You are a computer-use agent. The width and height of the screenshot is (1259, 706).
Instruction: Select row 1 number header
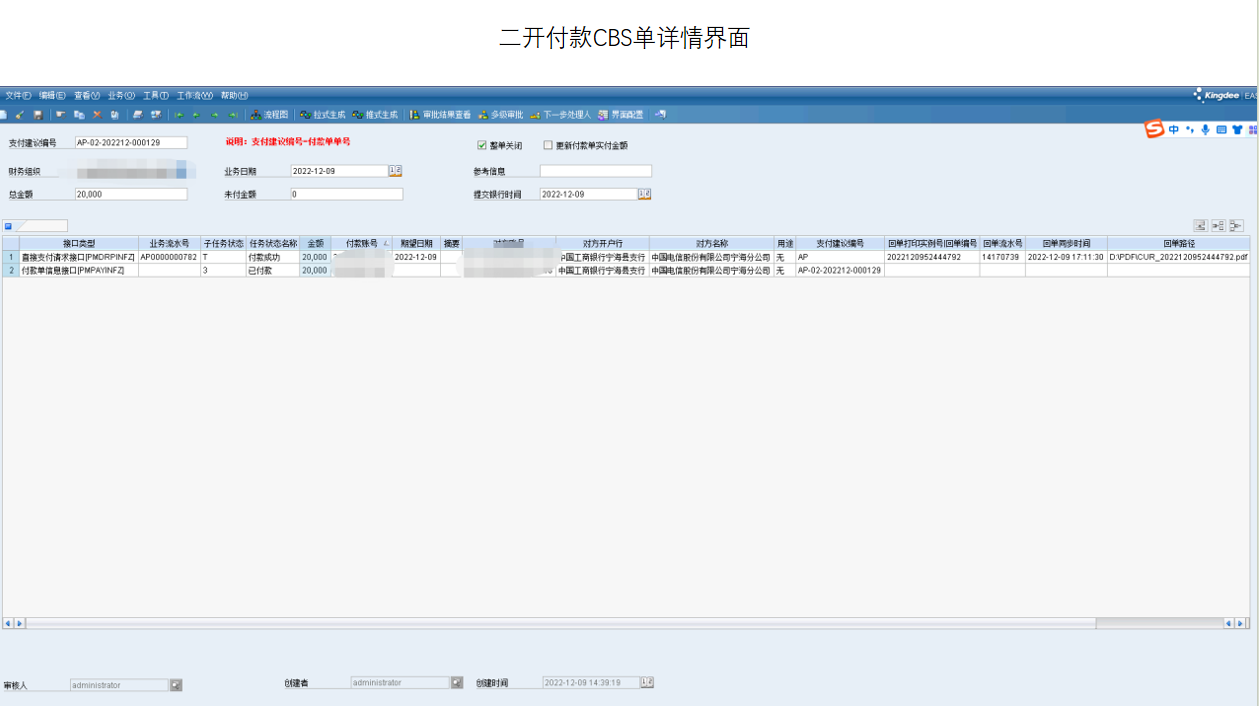pos(11,257)
